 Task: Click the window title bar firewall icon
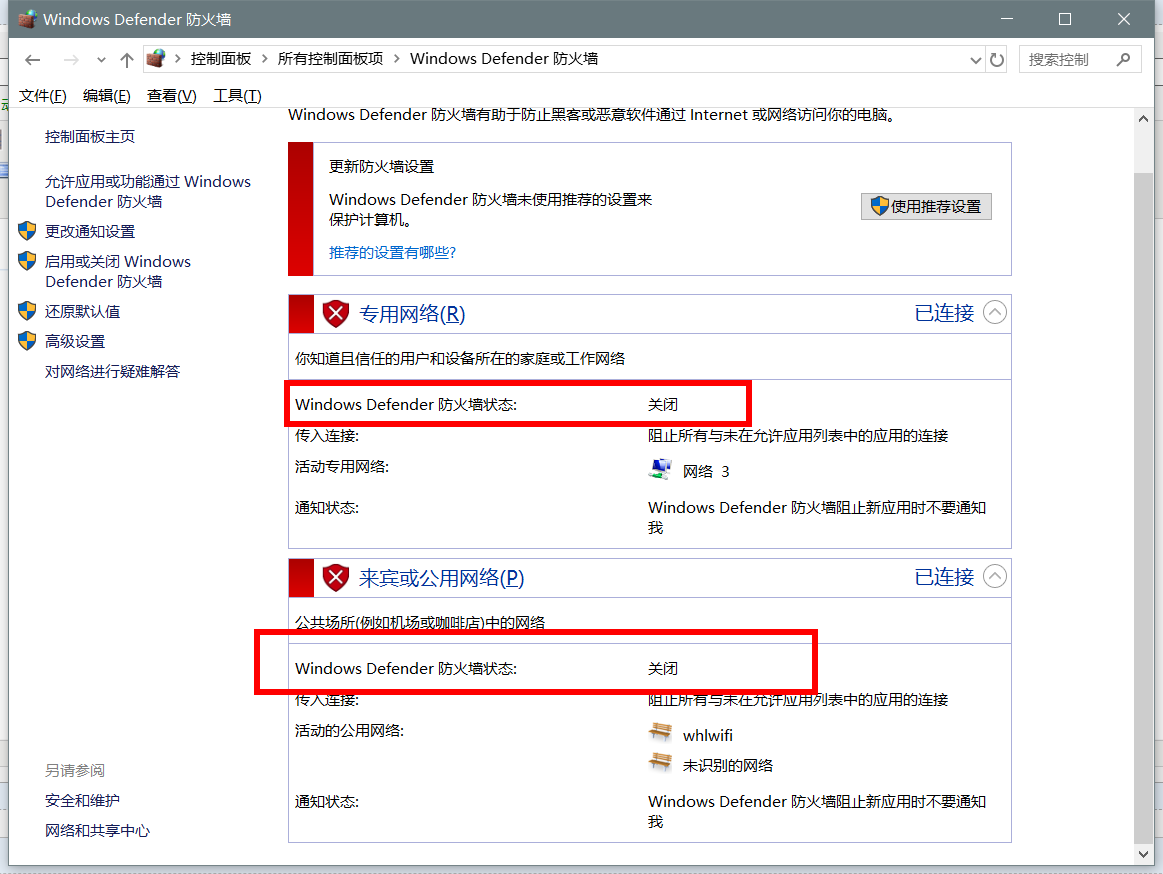27,19
